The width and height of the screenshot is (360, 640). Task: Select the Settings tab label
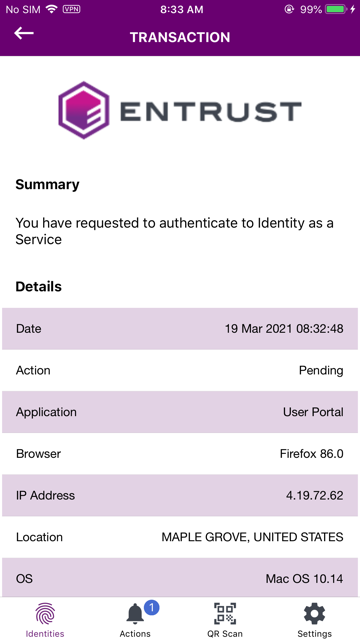[314, 633]
